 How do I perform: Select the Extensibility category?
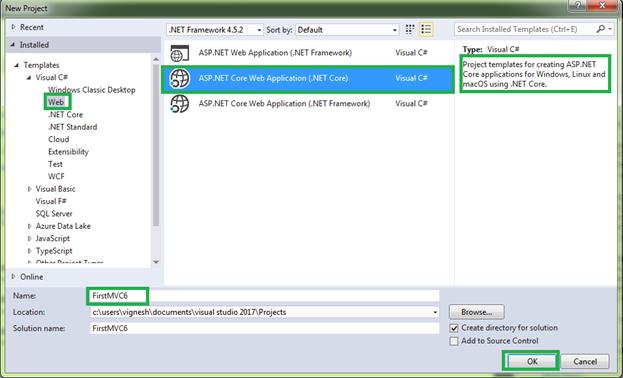68,152
